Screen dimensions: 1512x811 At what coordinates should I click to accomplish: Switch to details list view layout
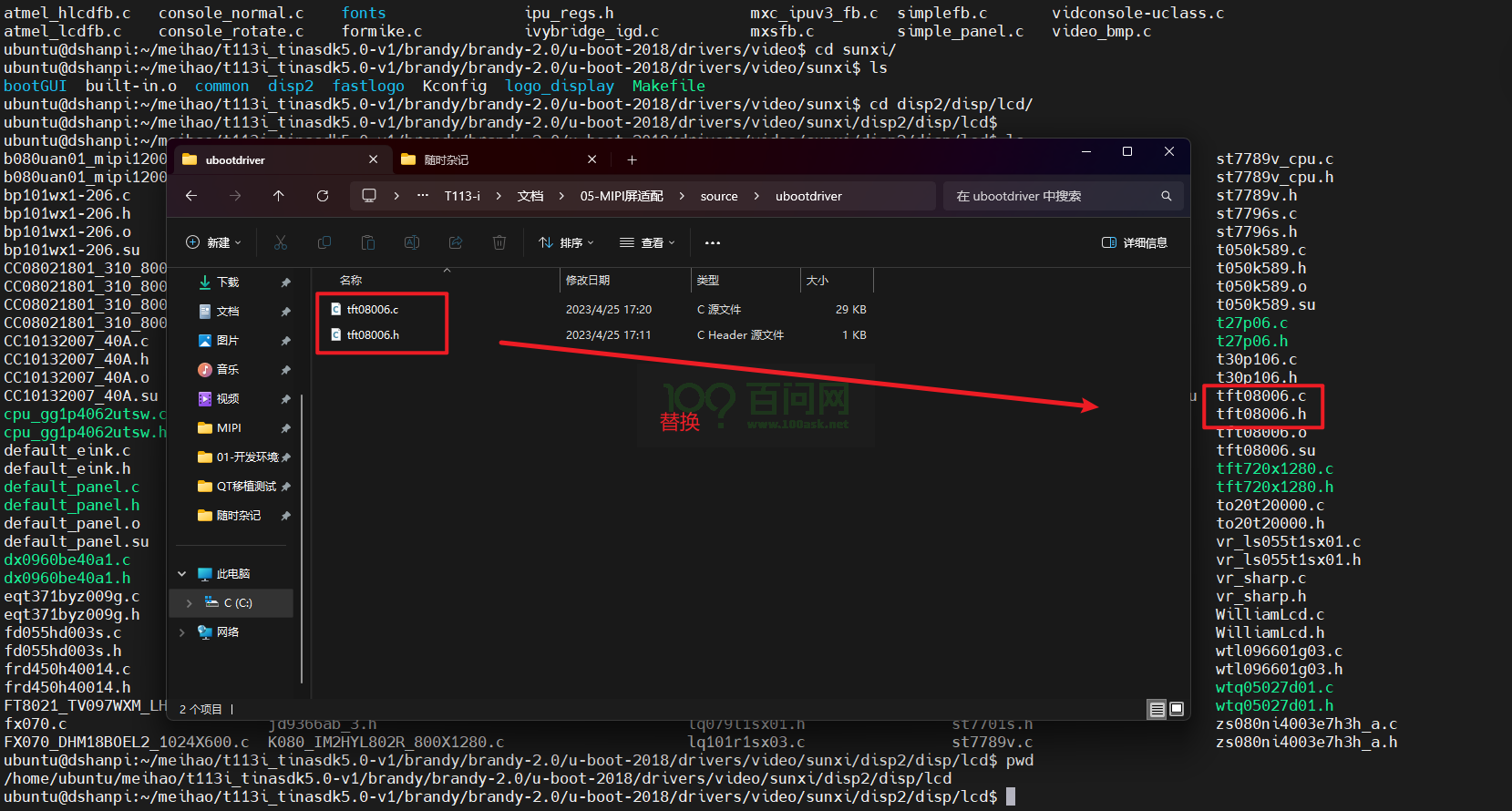1157,709
